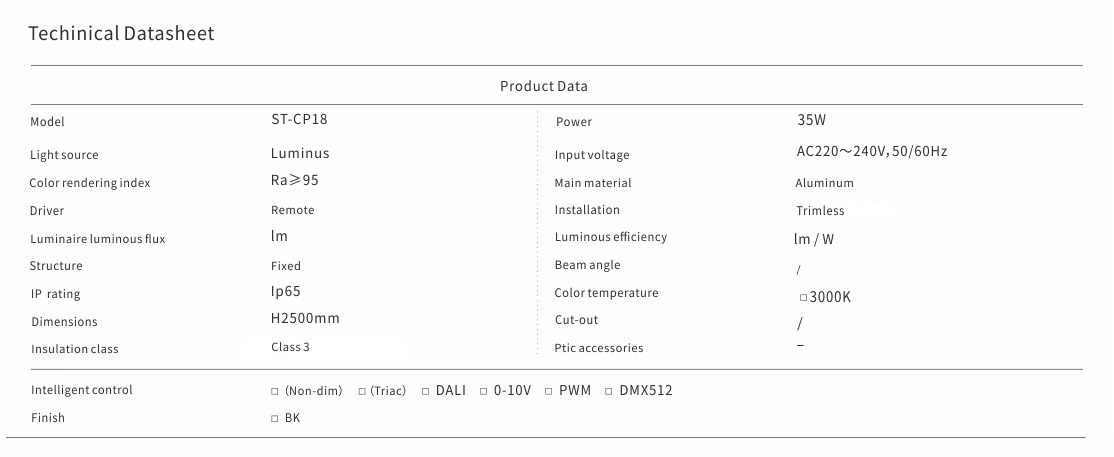Check the 3000K color temperature box
Screen dimensions: 1114x457
click(x=803, y=298)
